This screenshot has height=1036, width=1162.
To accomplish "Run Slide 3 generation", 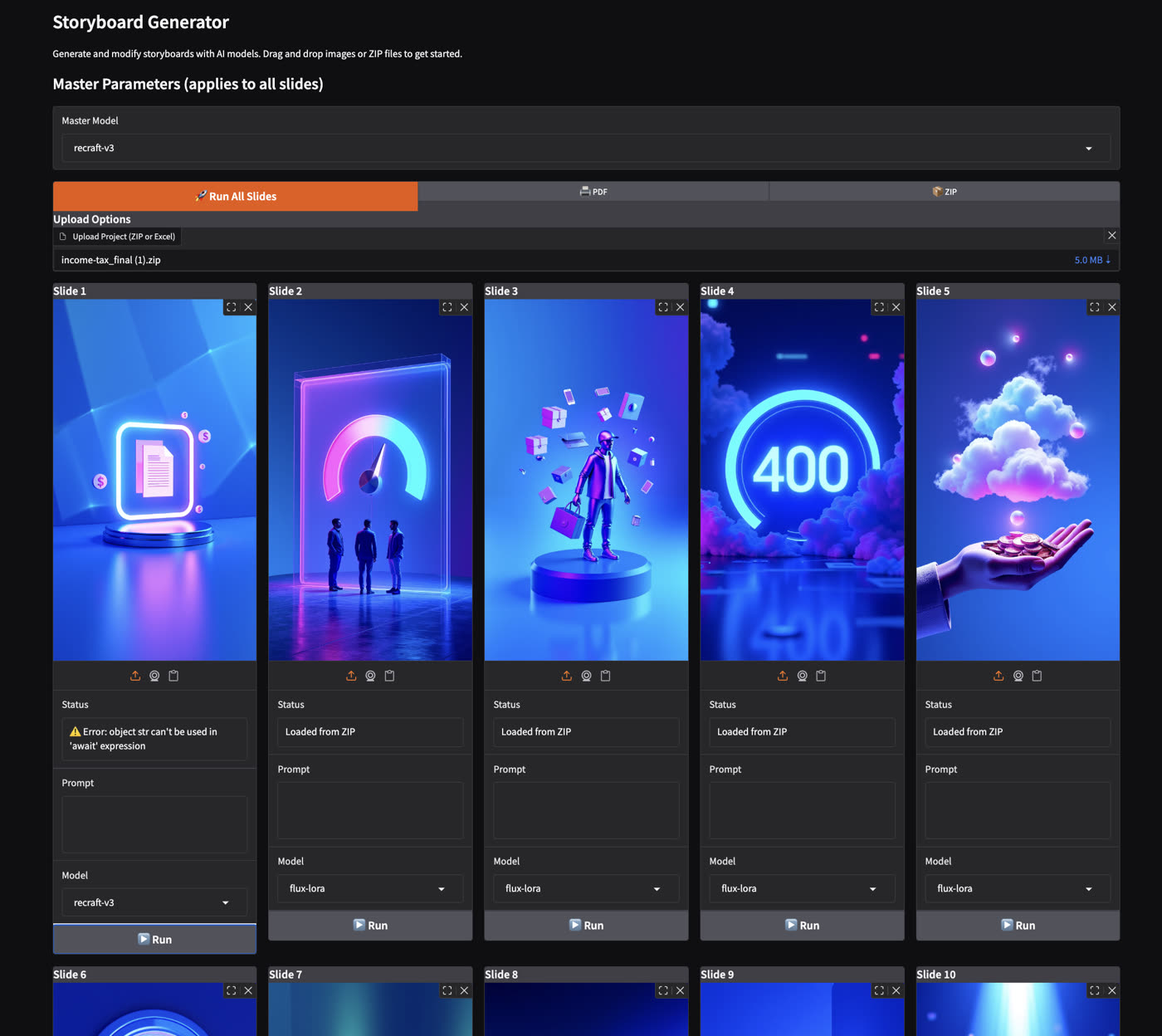I will pos(586,925).
